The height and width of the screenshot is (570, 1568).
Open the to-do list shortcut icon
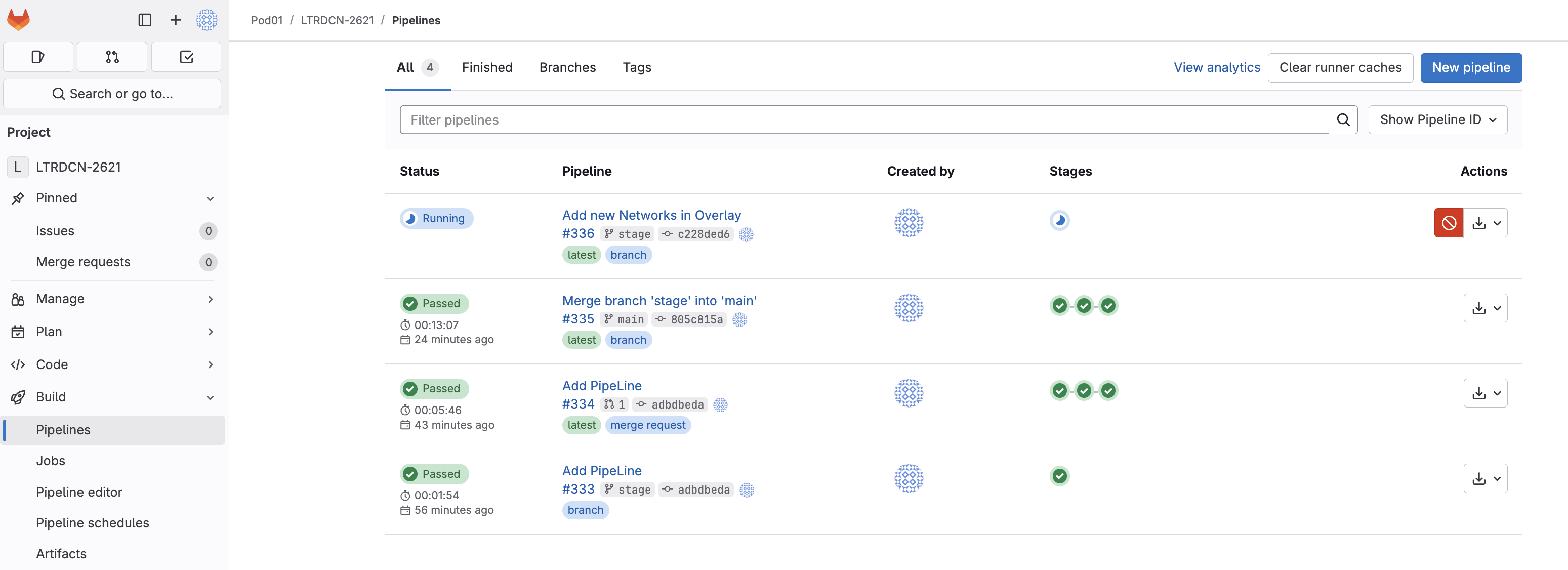click(186, 57)
